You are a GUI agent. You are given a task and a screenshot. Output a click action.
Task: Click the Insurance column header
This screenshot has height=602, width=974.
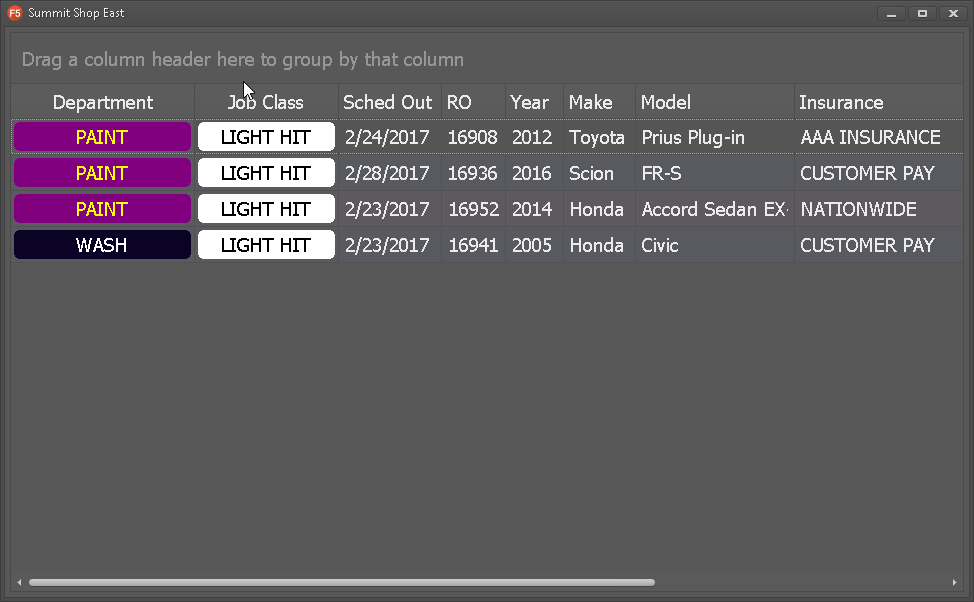pyautogui.click(x=840, y=102)
